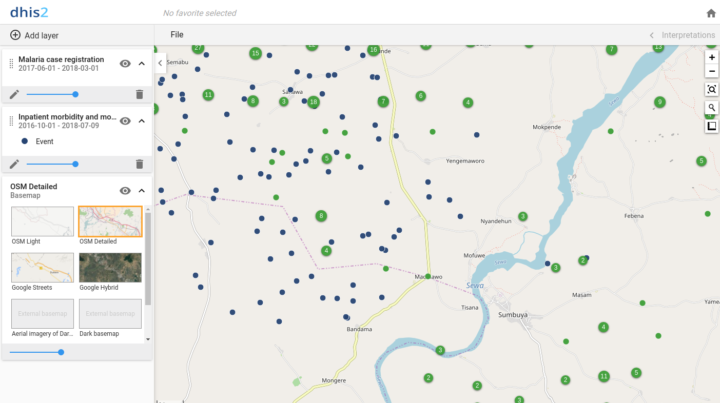Image resolution: width=720 pixels, height=403 pixels.
Task: Collapse the OSM Detailed basemap card
Action: 141,190
